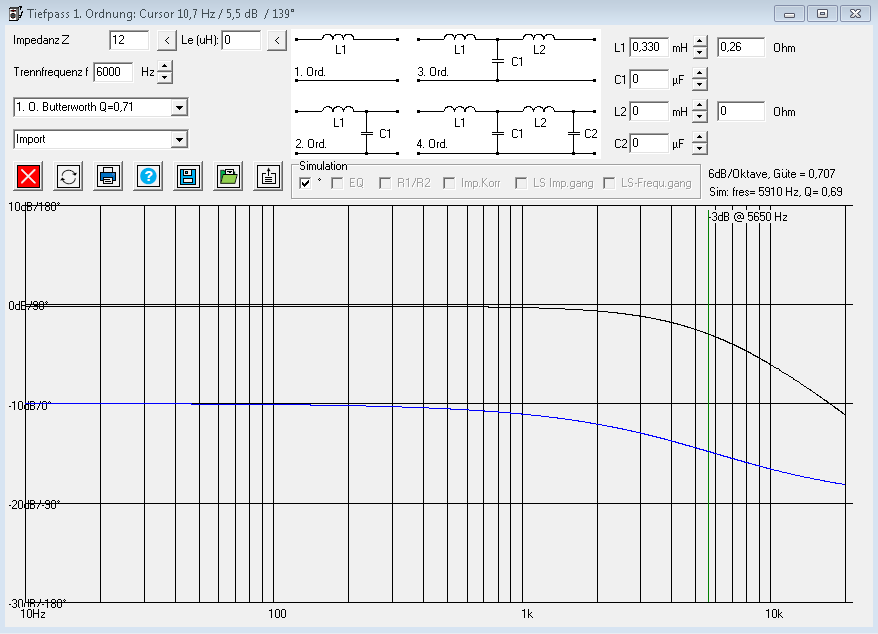The image size is (878, 634).
Task: Decrease Trennfrequenz with down spinner
Action: (165, 78)
